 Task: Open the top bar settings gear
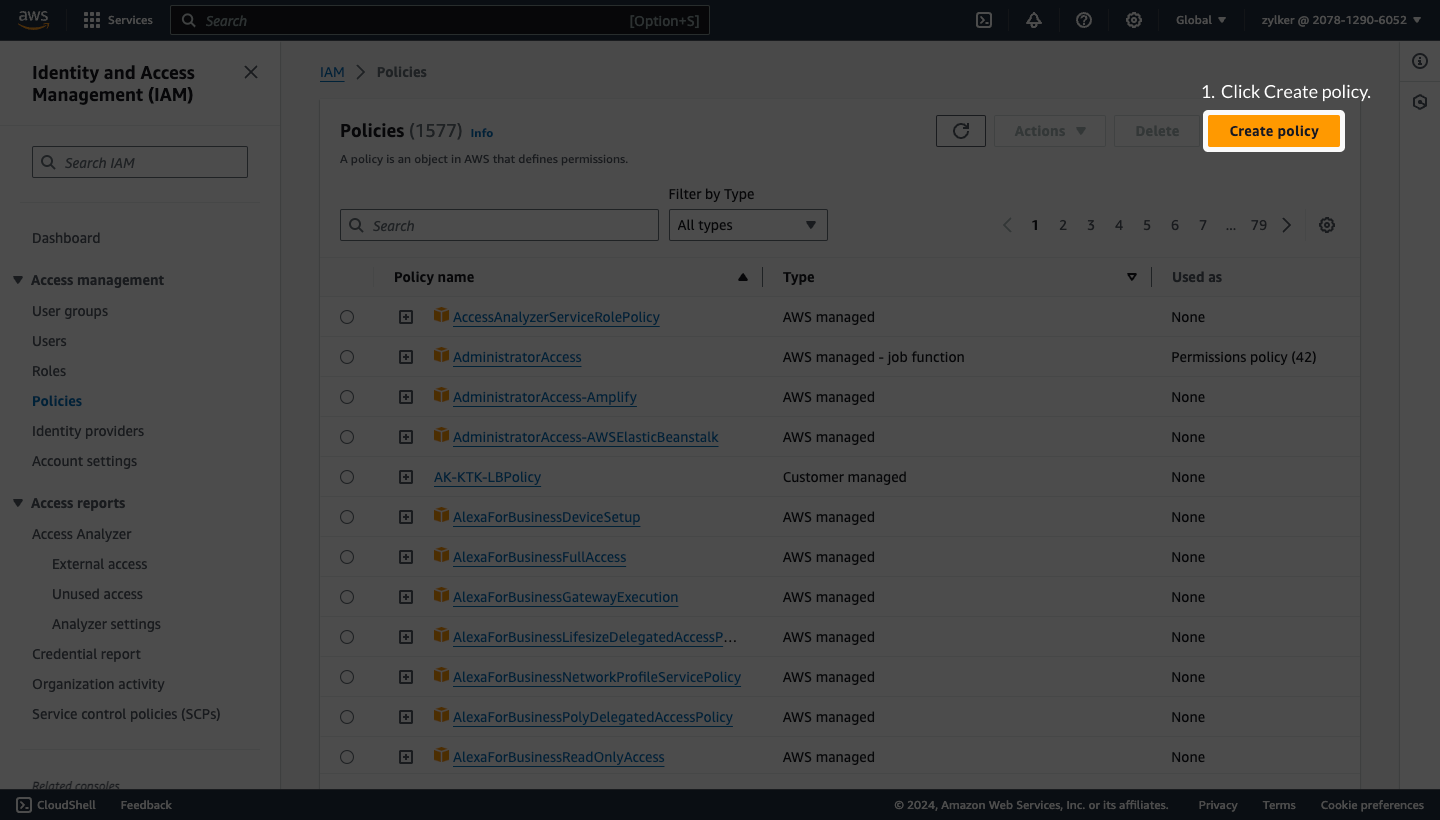(1134, 20)
